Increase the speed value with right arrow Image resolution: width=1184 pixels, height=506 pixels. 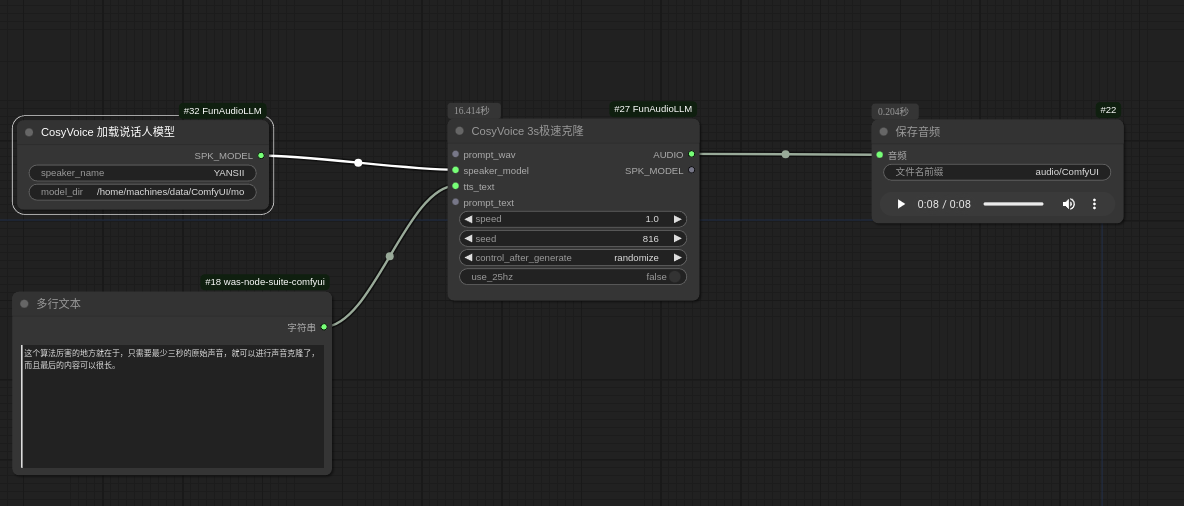click(677, 219)
